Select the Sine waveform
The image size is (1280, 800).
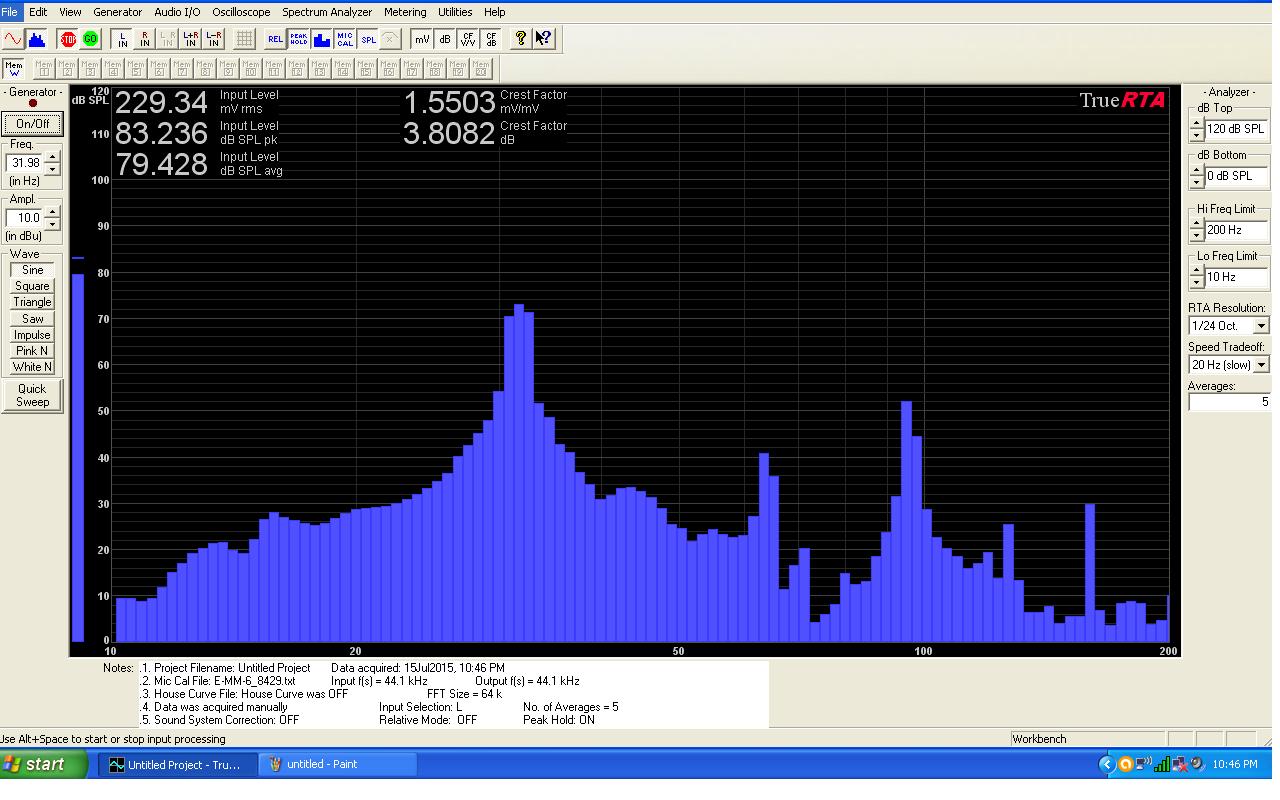[32, 270]
